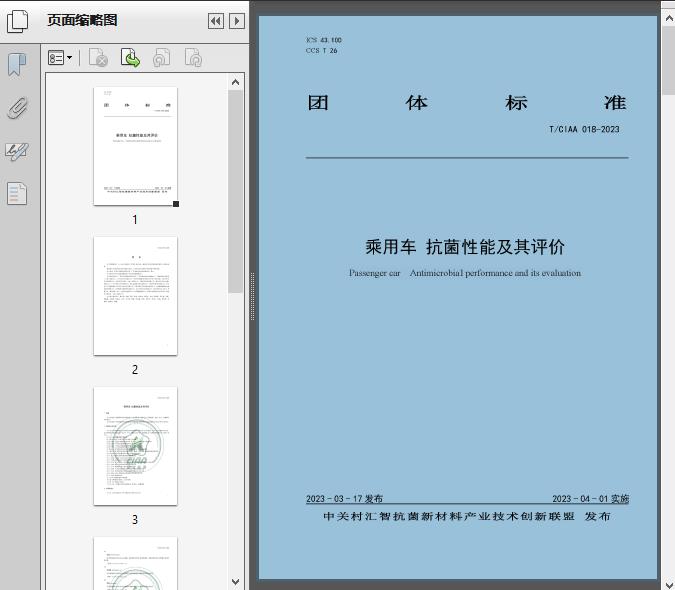Click the publisher line '中关村汇智抗菌新材料产业技术创新联盟'
This screenshot has width=675, height=590.
click(x=449, y=516)
